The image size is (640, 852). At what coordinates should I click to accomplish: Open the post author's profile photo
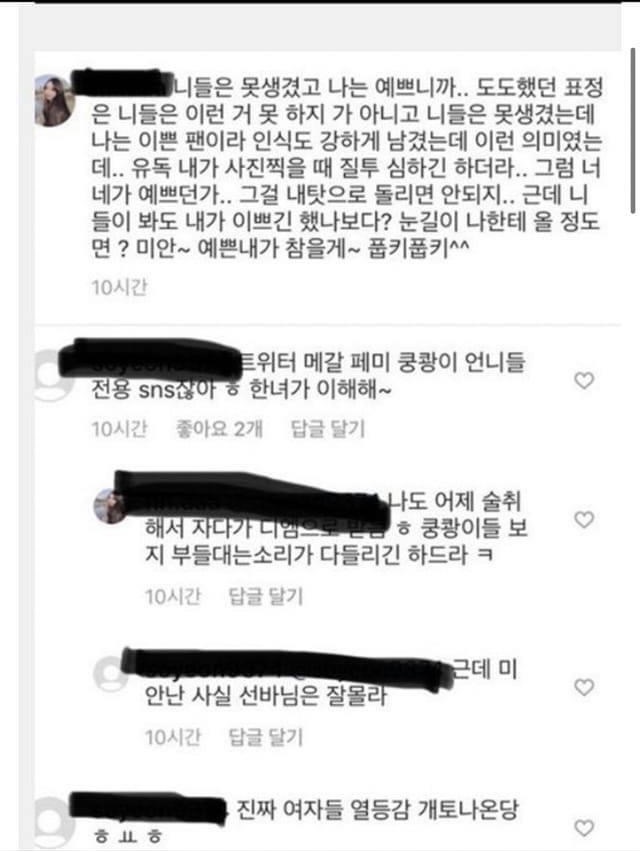pos(54,101)
